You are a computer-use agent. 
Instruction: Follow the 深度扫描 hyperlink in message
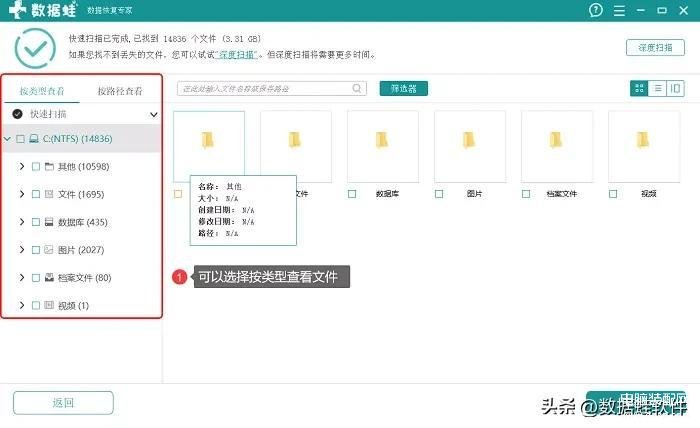(236, 55)
